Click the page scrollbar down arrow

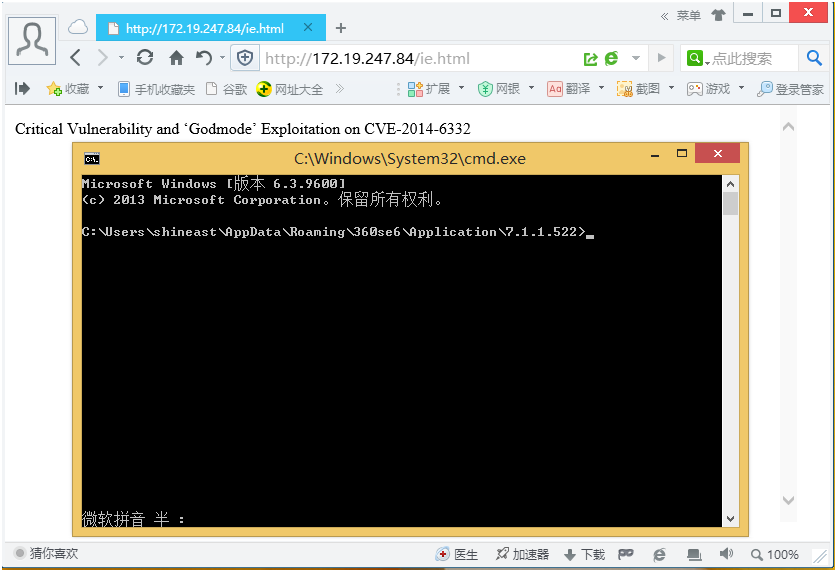[788, 500]
